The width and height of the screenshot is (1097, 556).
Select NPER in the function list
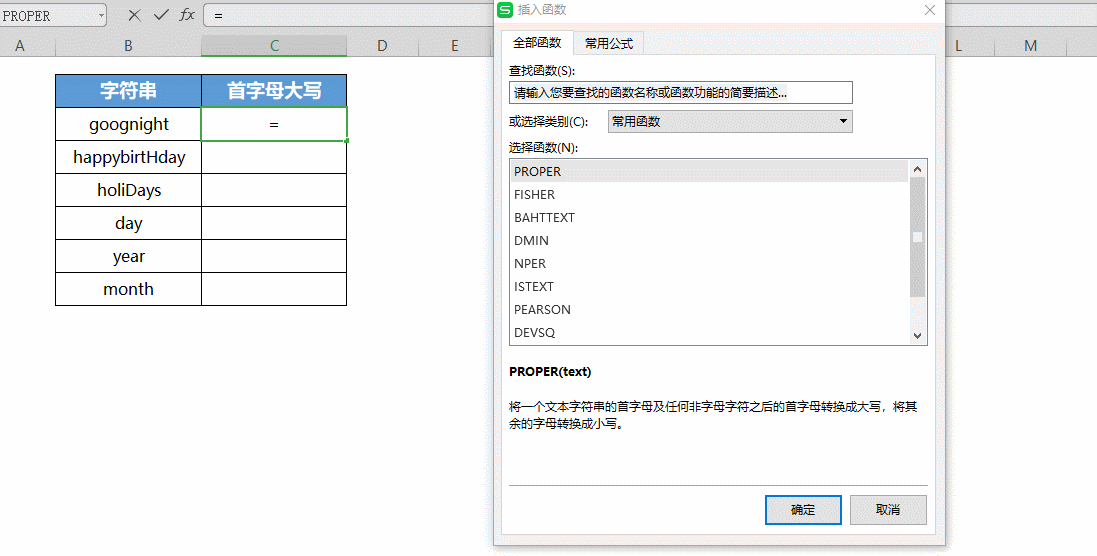tap(709, 264)
